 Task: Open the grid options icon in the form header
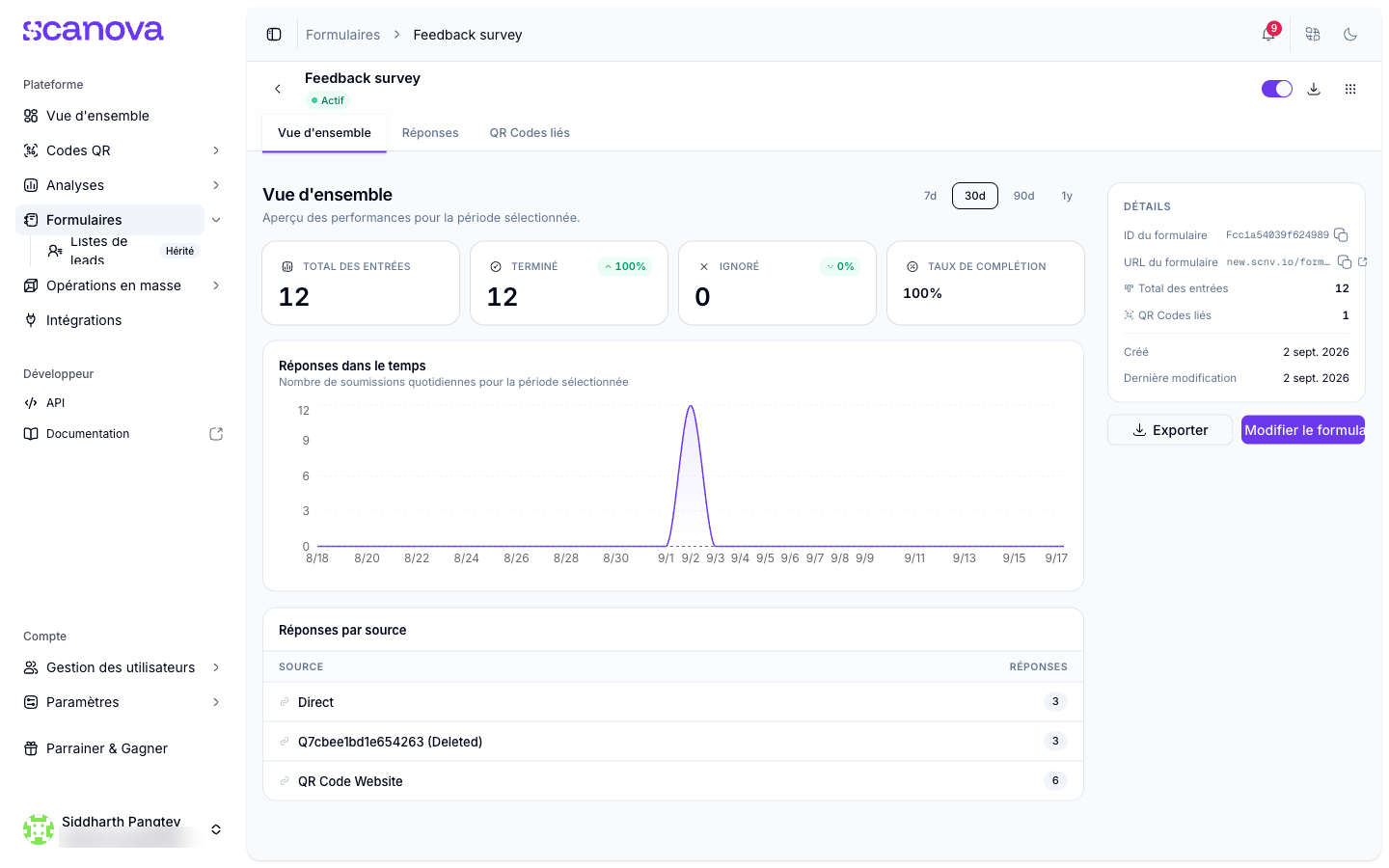[1350, 89]
